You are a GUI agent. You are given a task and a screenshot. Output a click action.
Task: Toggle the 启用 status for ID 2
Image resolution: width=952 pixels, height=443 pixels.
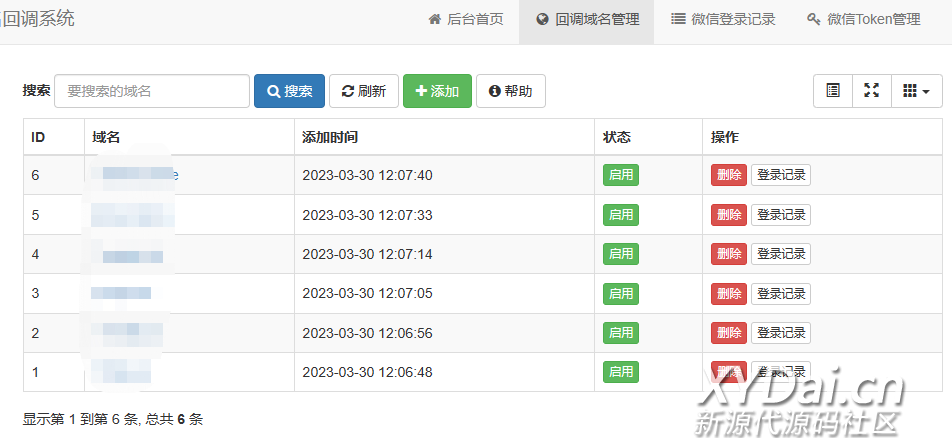pos(621,333)
